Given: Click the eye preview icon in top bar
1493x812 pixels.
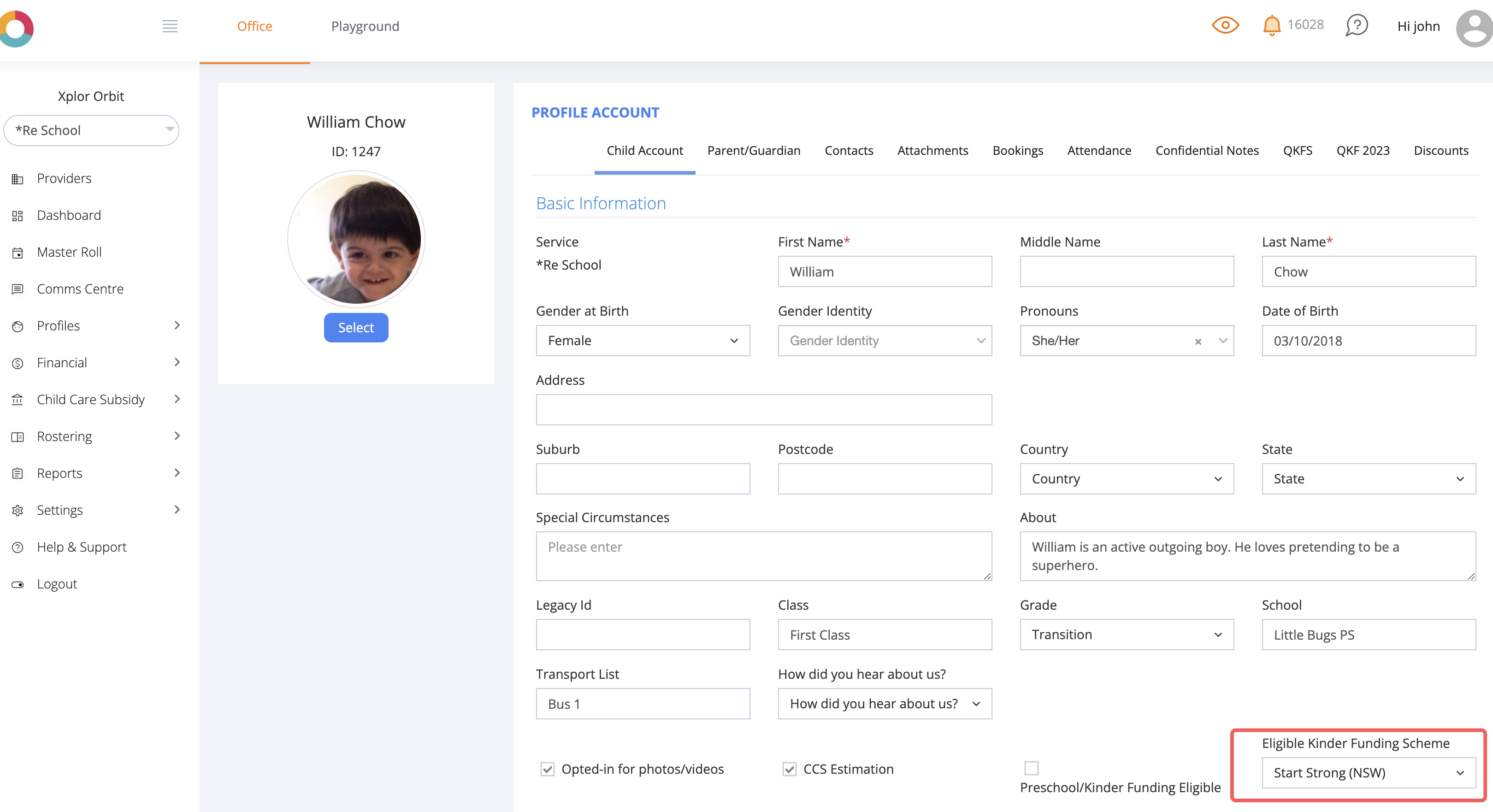Looking at the screenshot, I should (x=1225, y=25).
